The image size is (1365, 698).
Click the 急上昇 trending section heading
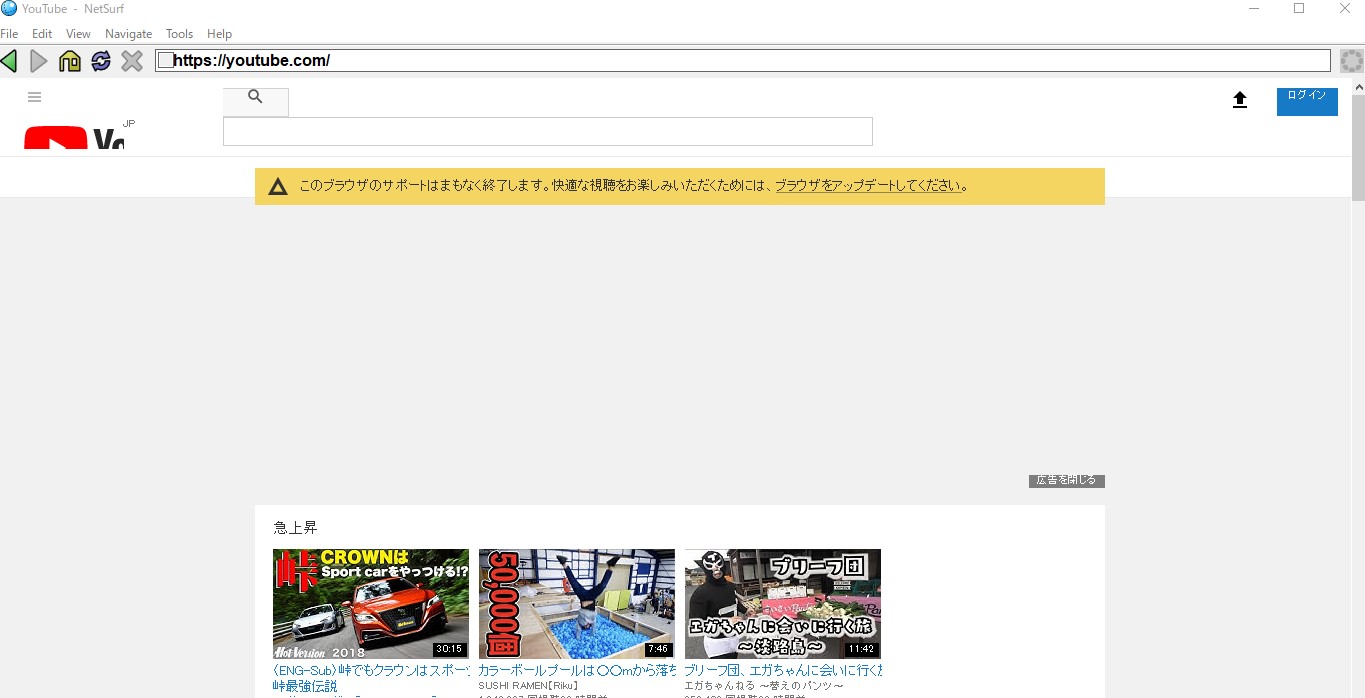[x=296, y=528]
